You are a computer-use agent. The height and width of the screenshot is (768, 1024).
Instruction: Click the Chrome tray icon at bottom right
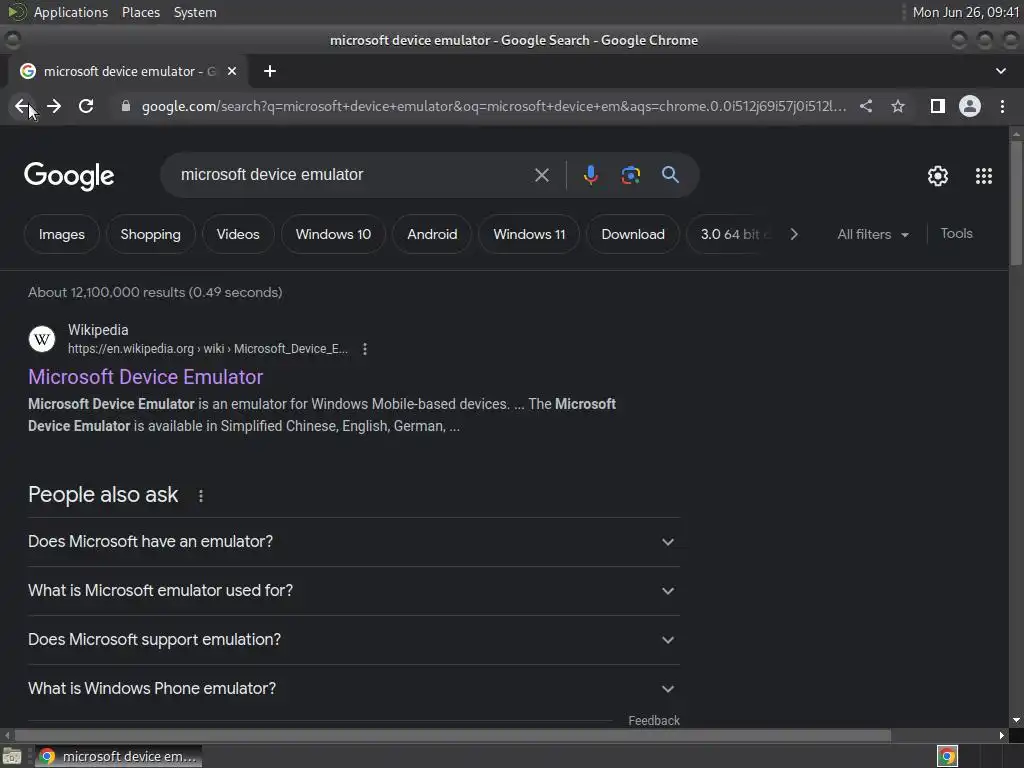(947, 756)
